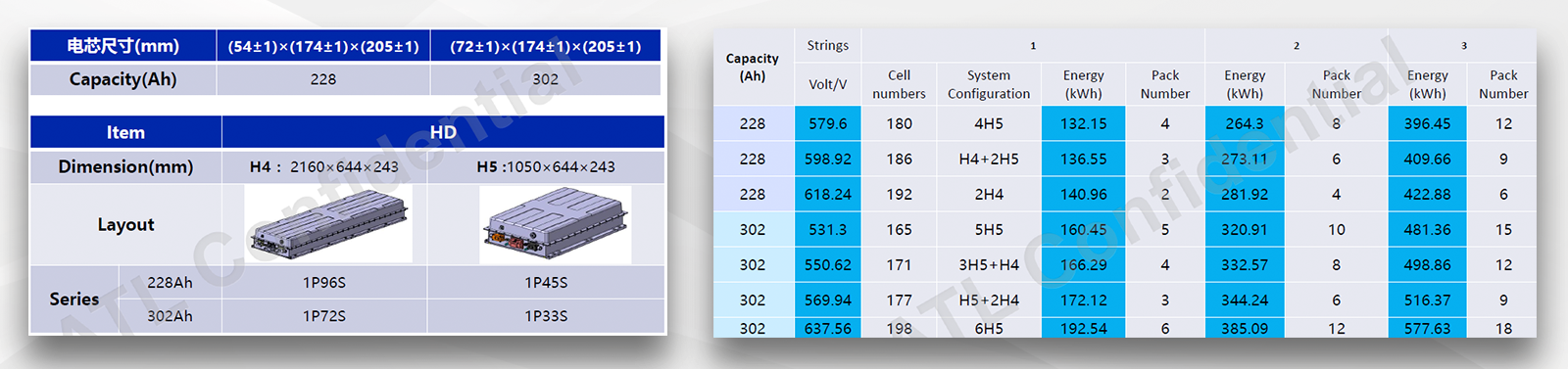
Task: Click the 422.88 energy cell
Action: click(x=1427, y=194)
